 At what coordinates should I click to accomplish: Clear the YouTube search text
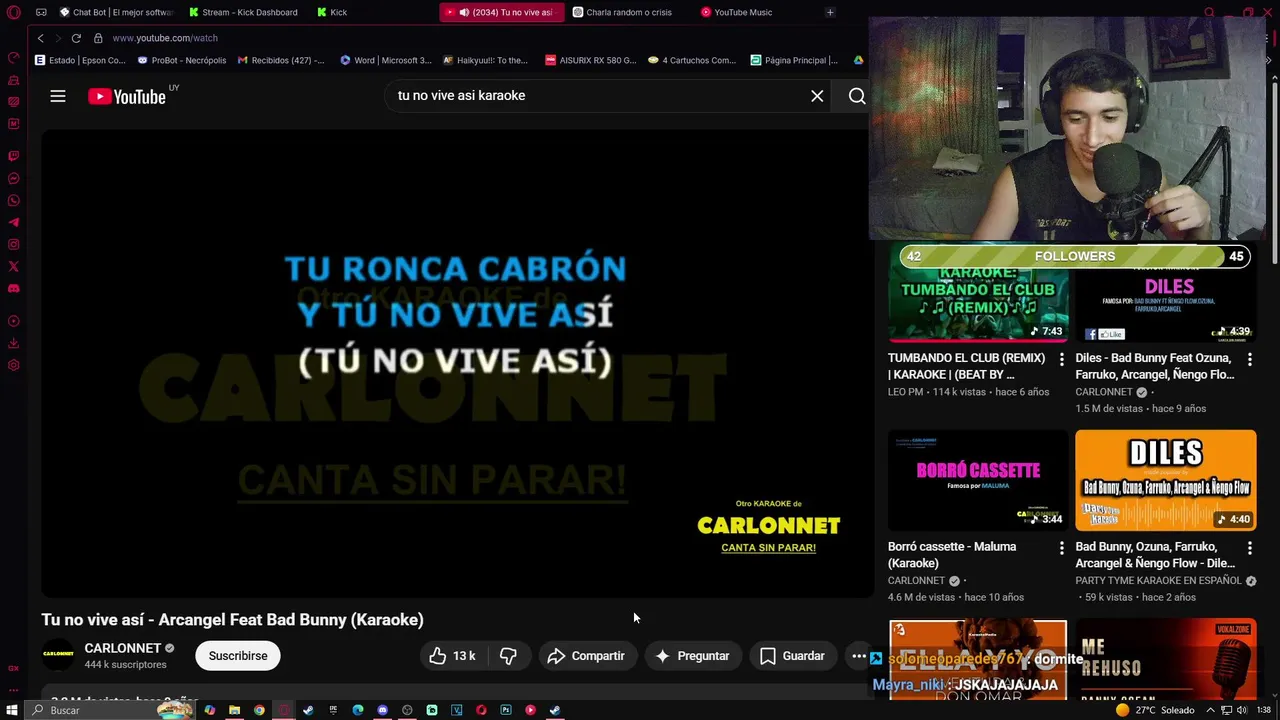817,96
